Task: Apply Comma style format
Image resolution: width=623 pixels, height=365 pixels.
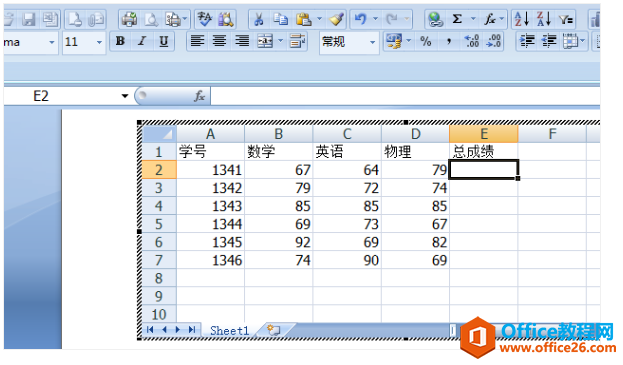Action: [449, 41]
